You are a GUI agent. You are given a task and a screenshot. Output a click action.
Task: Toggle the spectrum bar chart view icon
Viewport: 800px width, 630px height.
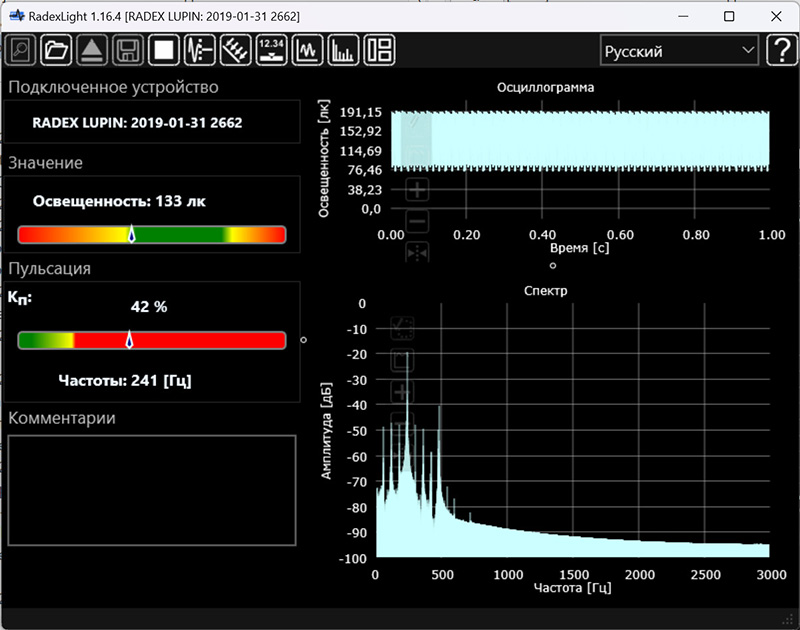click(x=343, y=50)
